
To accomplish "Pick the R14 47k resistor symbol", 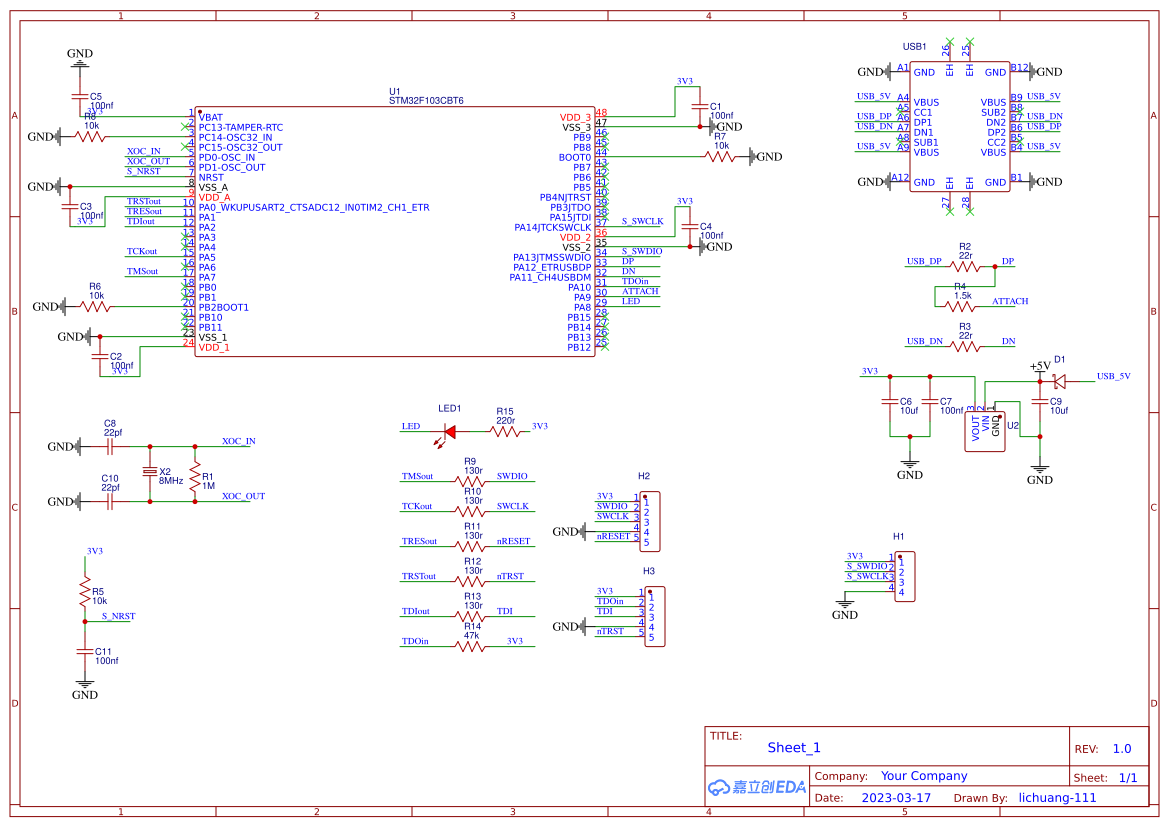I will tap(471, 647).
